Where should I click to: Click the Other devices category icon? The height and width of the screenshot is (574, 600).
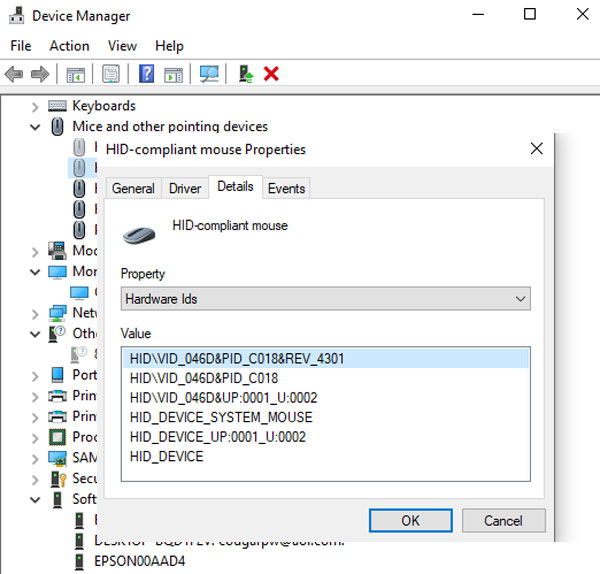(x=57, y=334)
